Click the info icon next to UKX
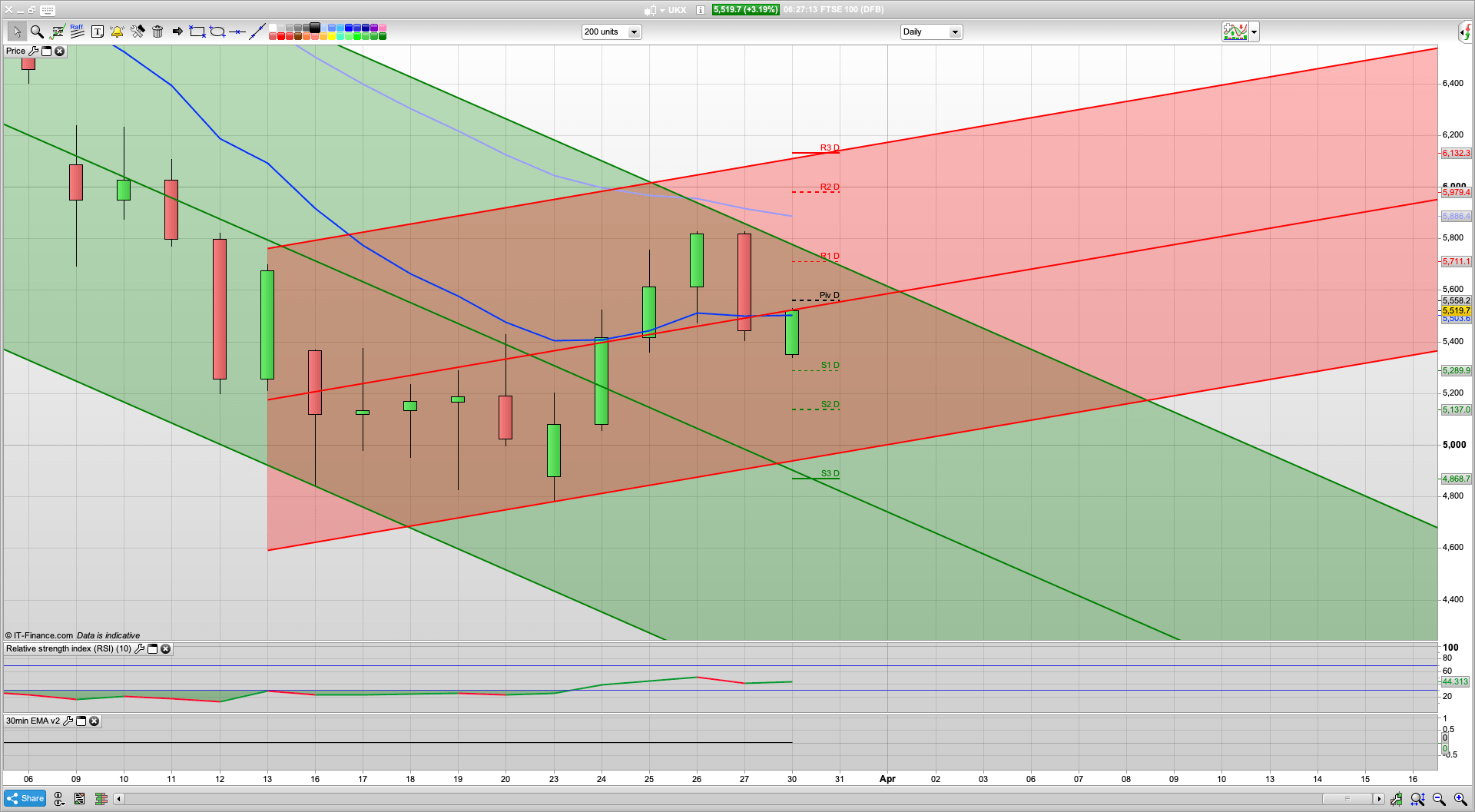The height and width of the screenshot is (812, 1475). (701, 10)
